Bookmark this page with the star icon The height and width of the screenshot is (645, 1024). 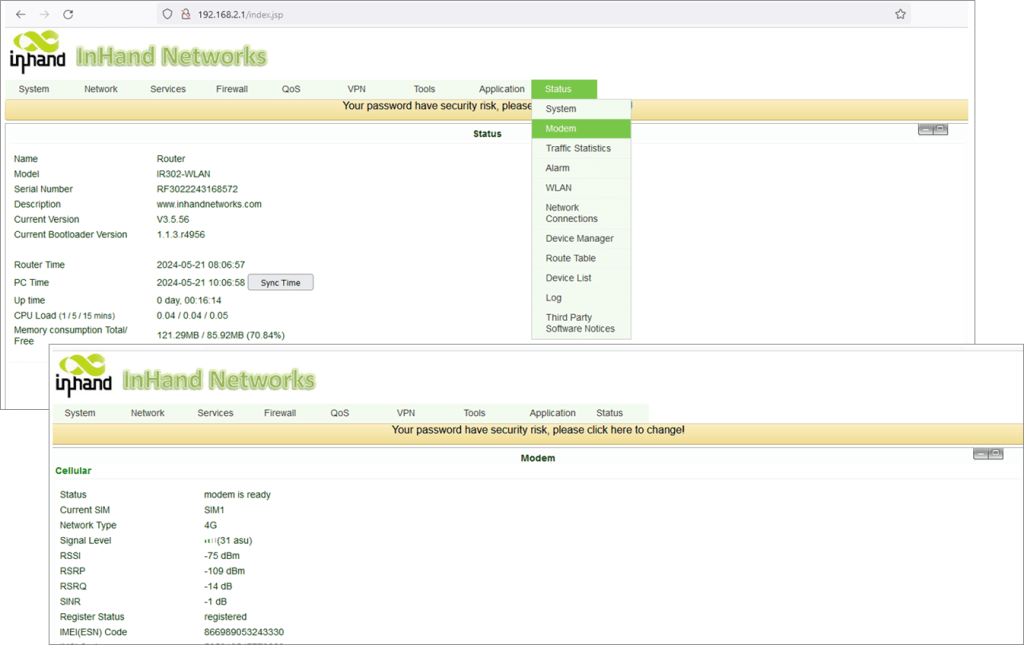[x=900, y=14]
